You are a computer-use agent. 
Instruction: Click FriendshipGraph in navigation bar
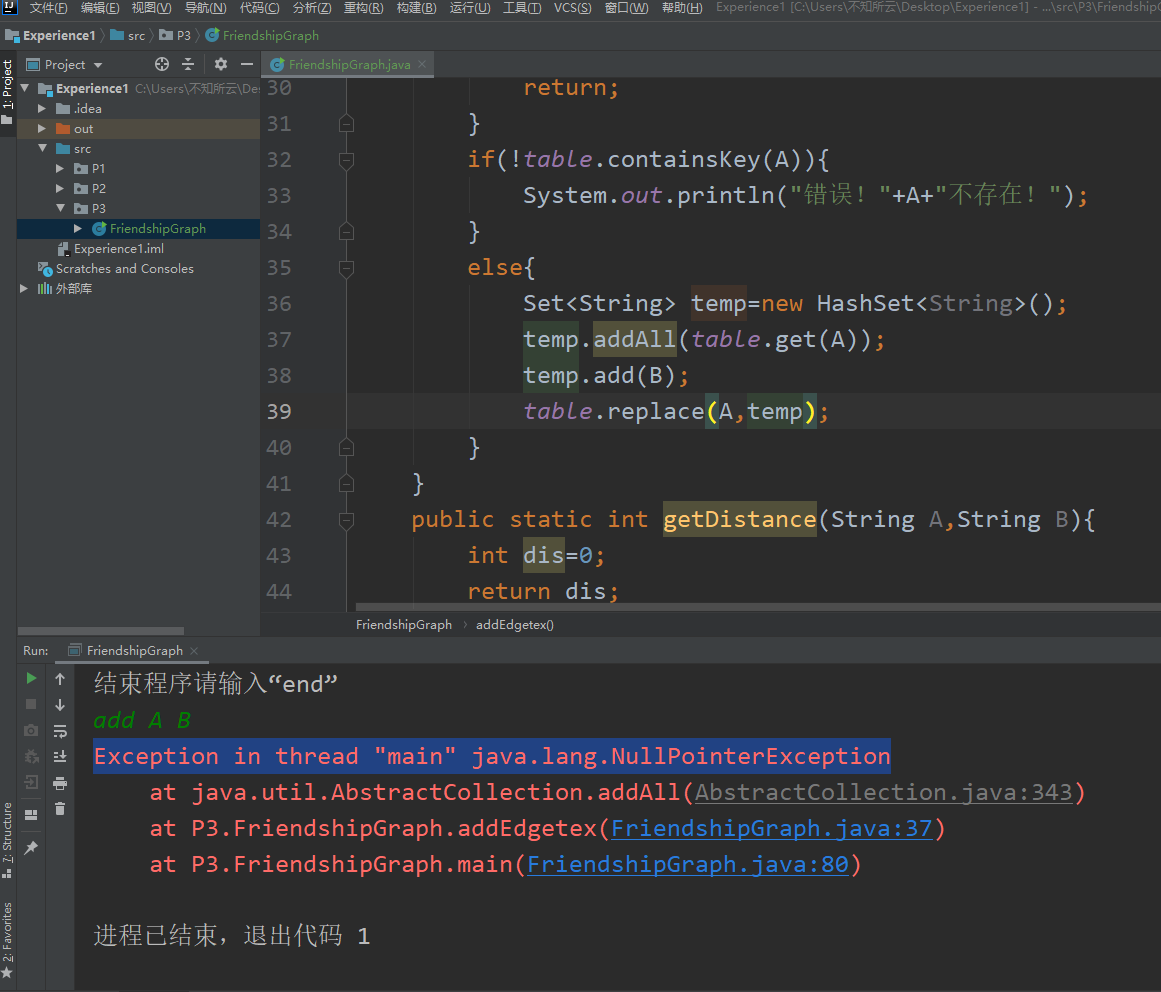(x=263, y=36)
